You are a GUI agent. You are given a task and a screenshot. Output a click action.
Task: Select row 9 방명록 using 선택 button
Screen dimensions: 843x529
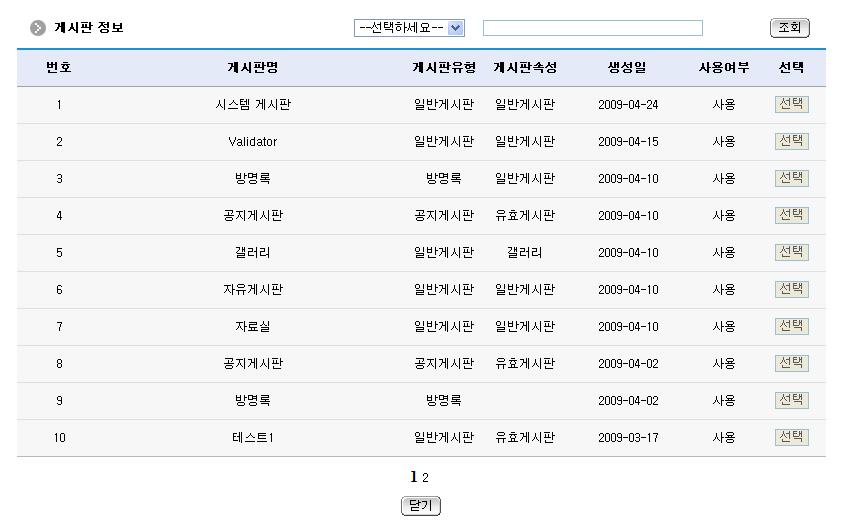791,400
